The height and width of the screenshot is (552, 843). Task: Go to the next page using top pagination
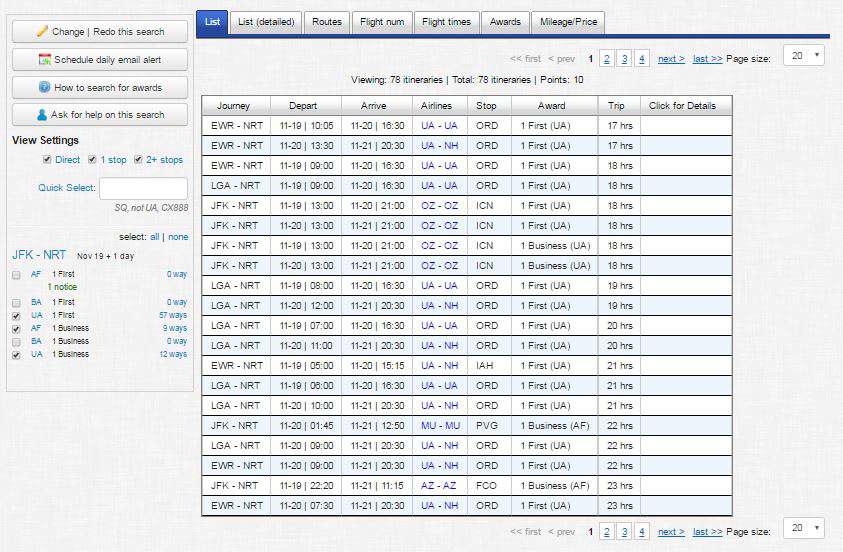671,59
